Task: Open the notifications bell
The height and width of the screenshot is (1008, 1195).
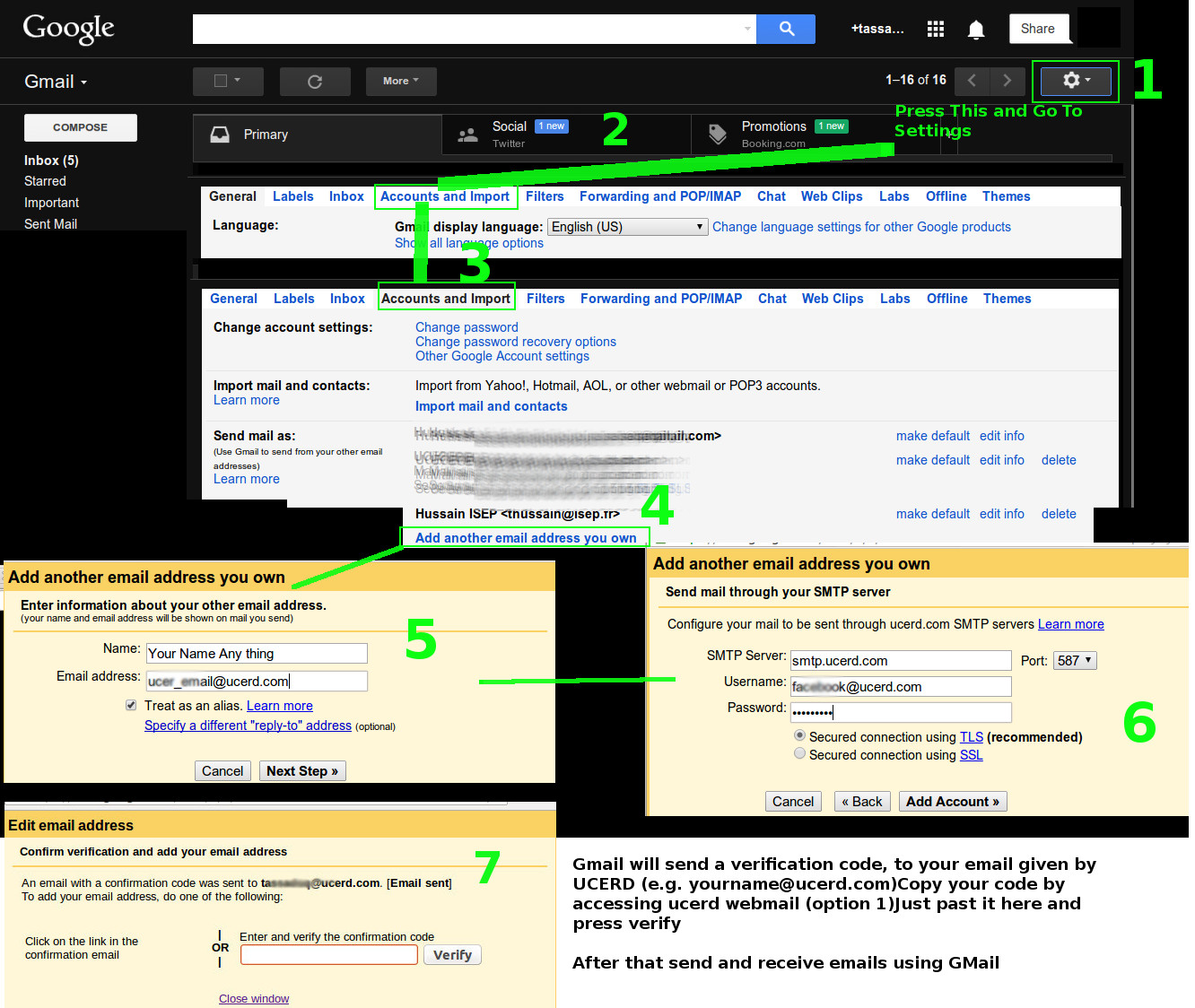Action: (976, 30)
